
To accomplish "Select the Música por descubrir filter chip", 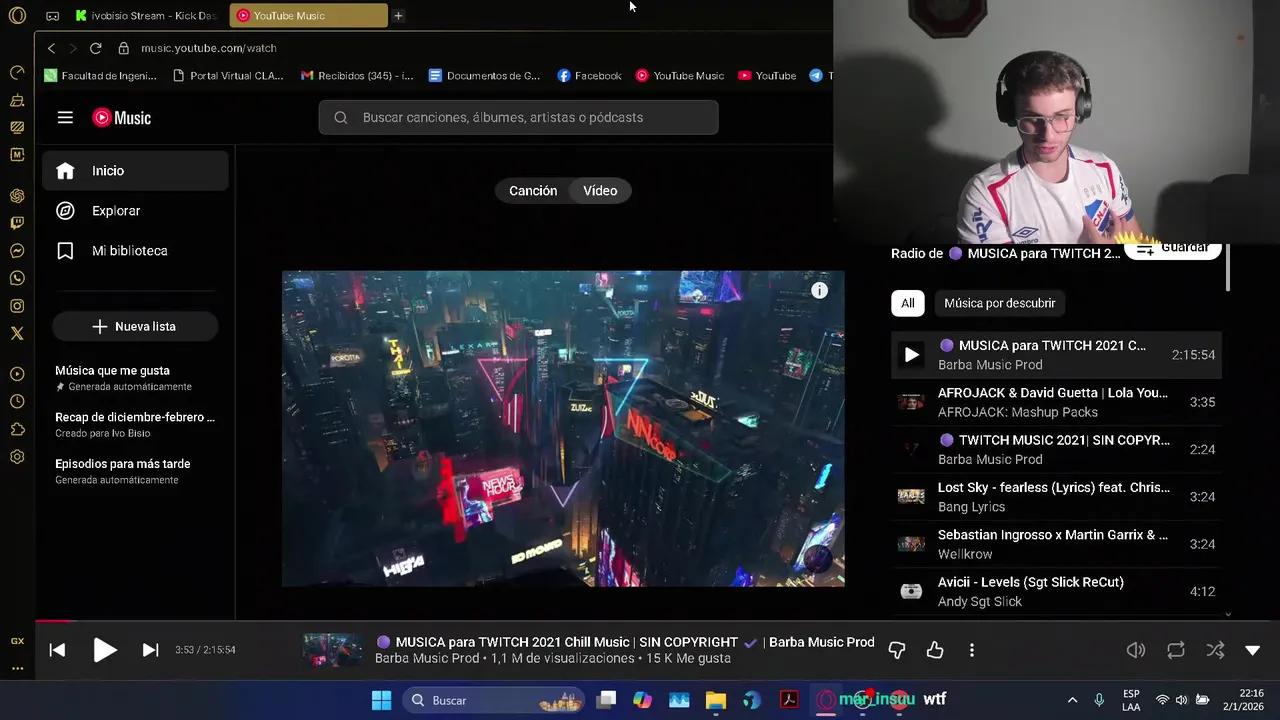I will [999, 303].
